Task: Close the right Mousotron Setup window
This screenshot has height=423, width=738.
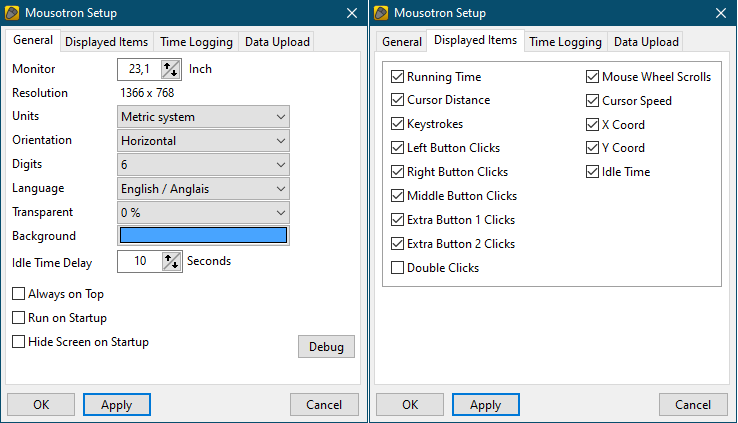Action: pos(721,13)
